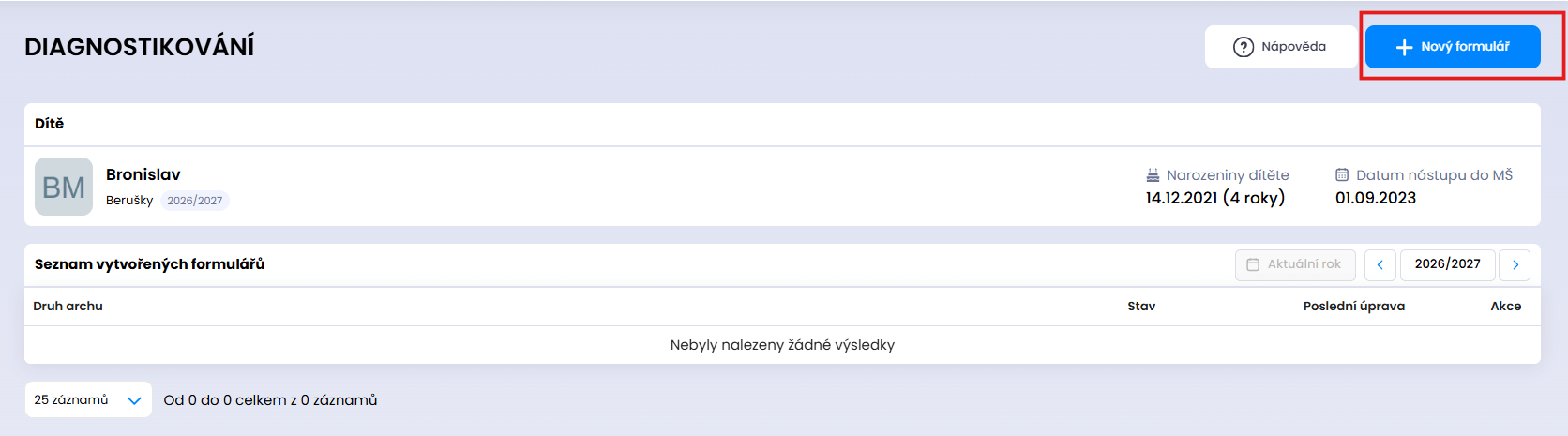The height and width of the screenshot is (436, 1568).
Task: Click the 2026/2027 badge beside Berušky
Action: [195, 201]
